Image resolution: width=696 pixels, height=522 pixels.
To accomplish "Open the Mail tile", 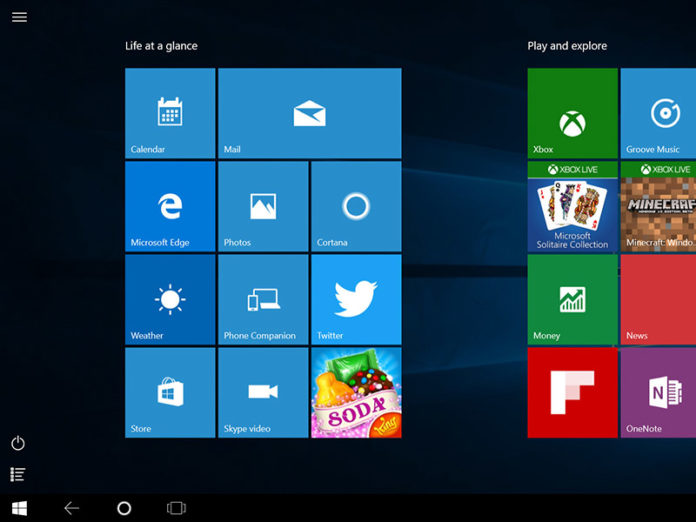I will click(310, 113).
